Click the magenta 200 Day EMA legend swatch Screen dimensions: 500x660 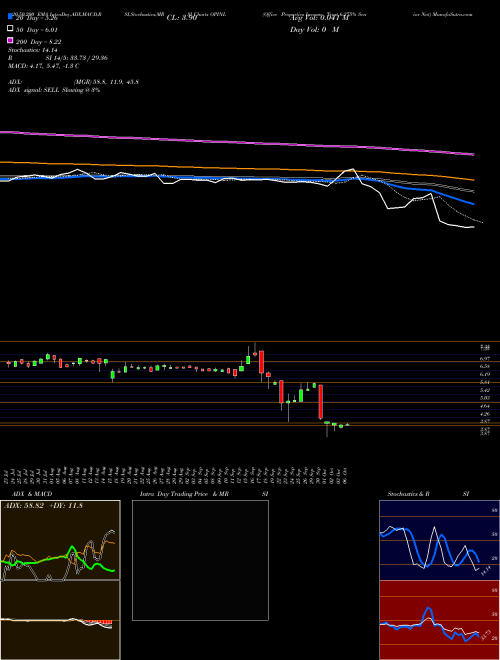click(x=10, y=41)
